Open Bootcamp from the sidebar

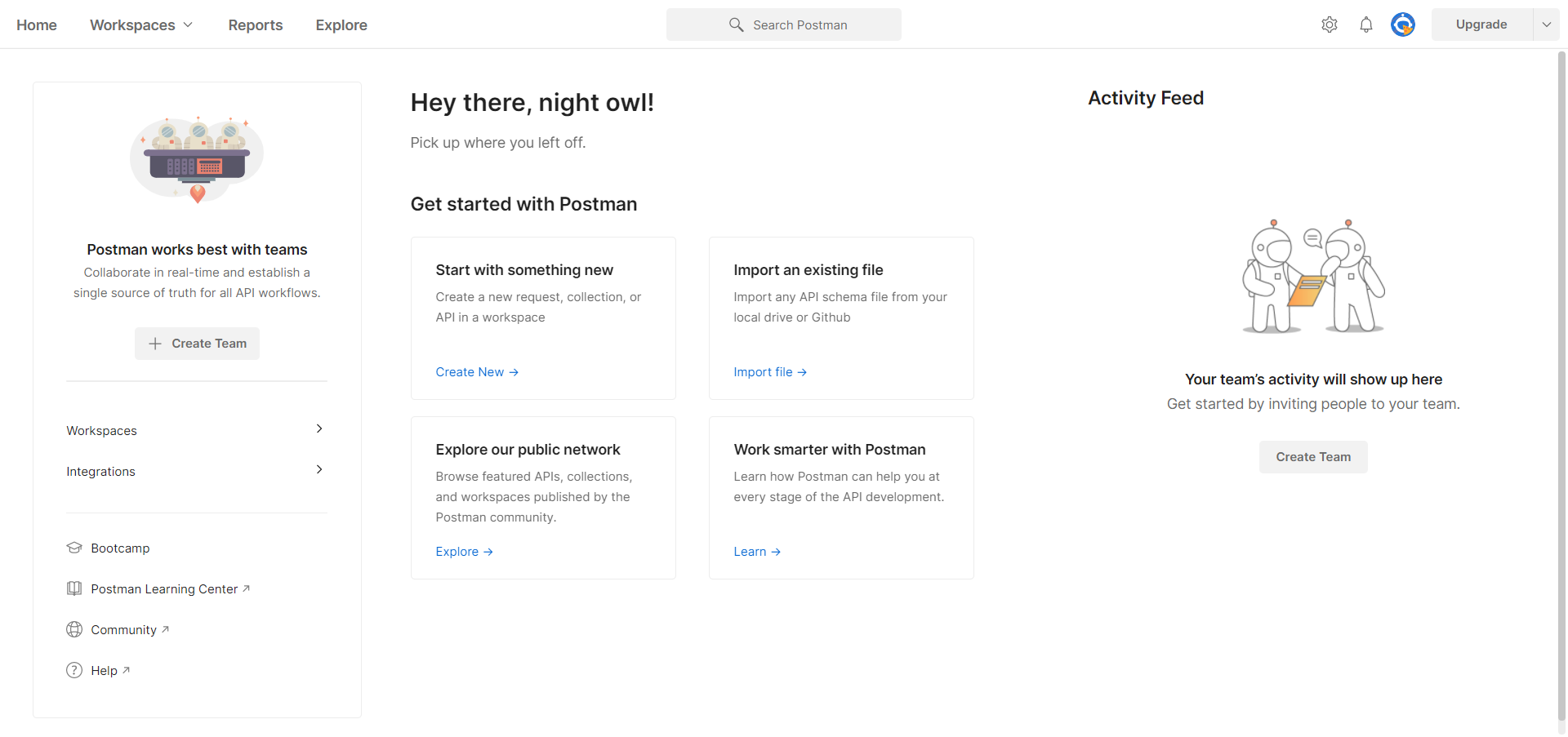point(120,548)
